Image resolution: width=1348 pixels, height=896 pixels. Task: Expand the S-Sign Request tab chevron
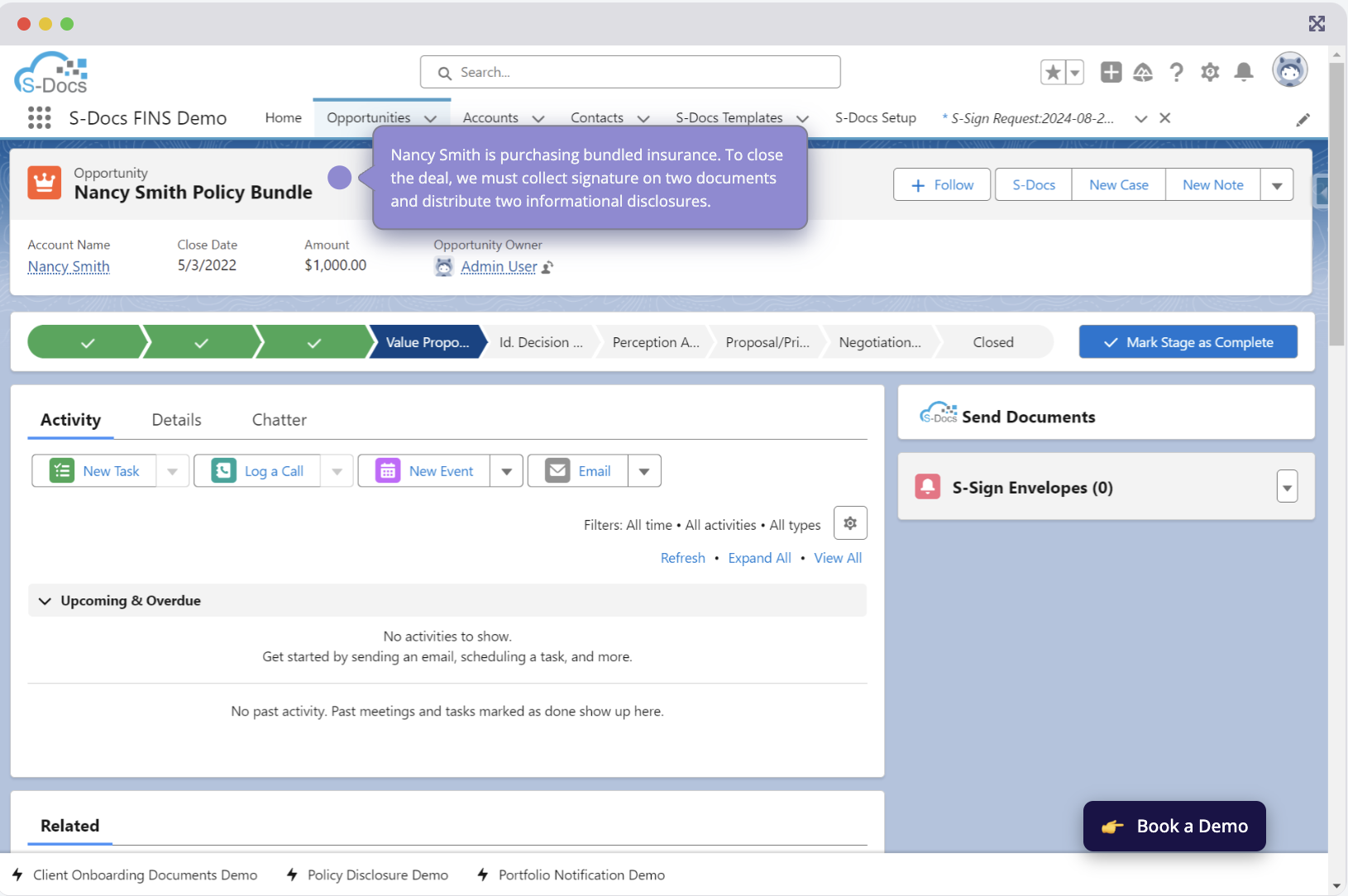click(x=1141, y=119)
